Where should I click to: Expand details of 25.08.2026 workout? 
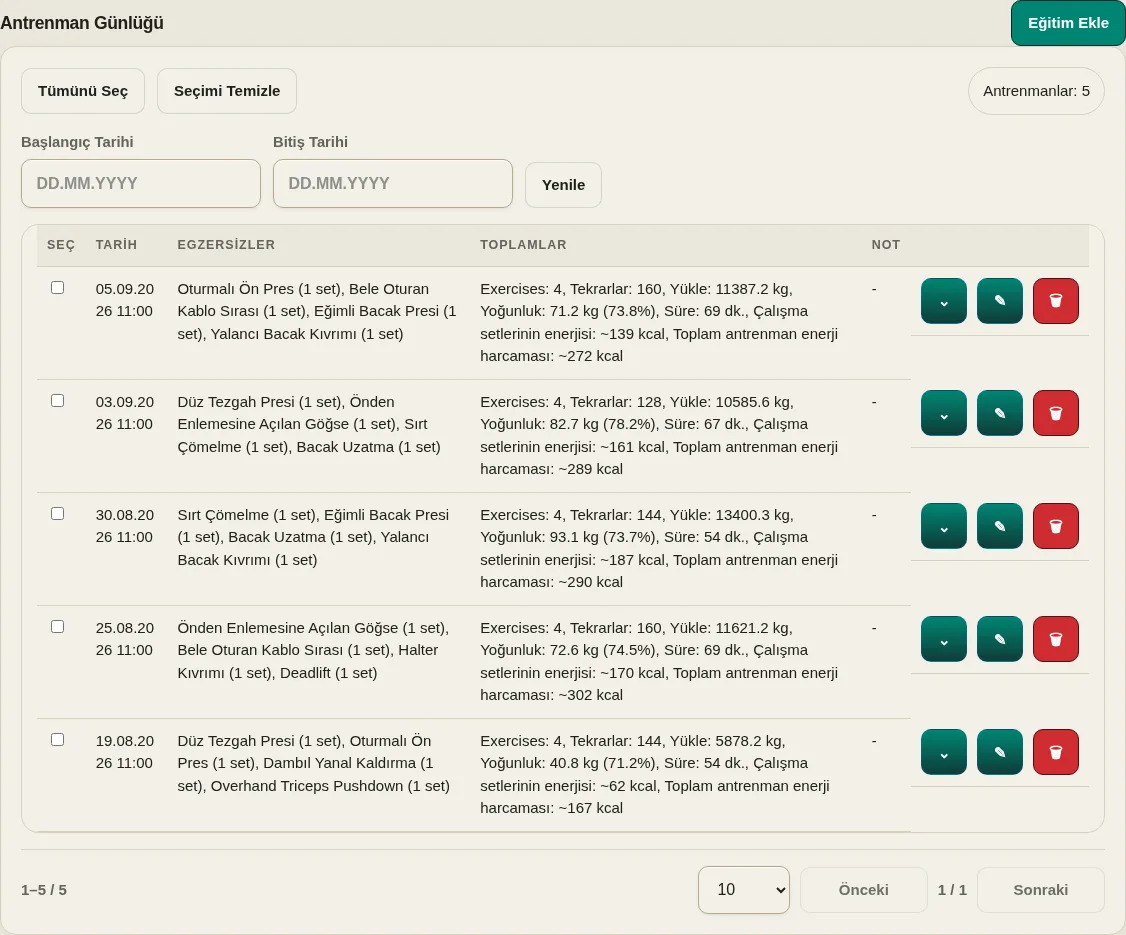click(944, 639)
